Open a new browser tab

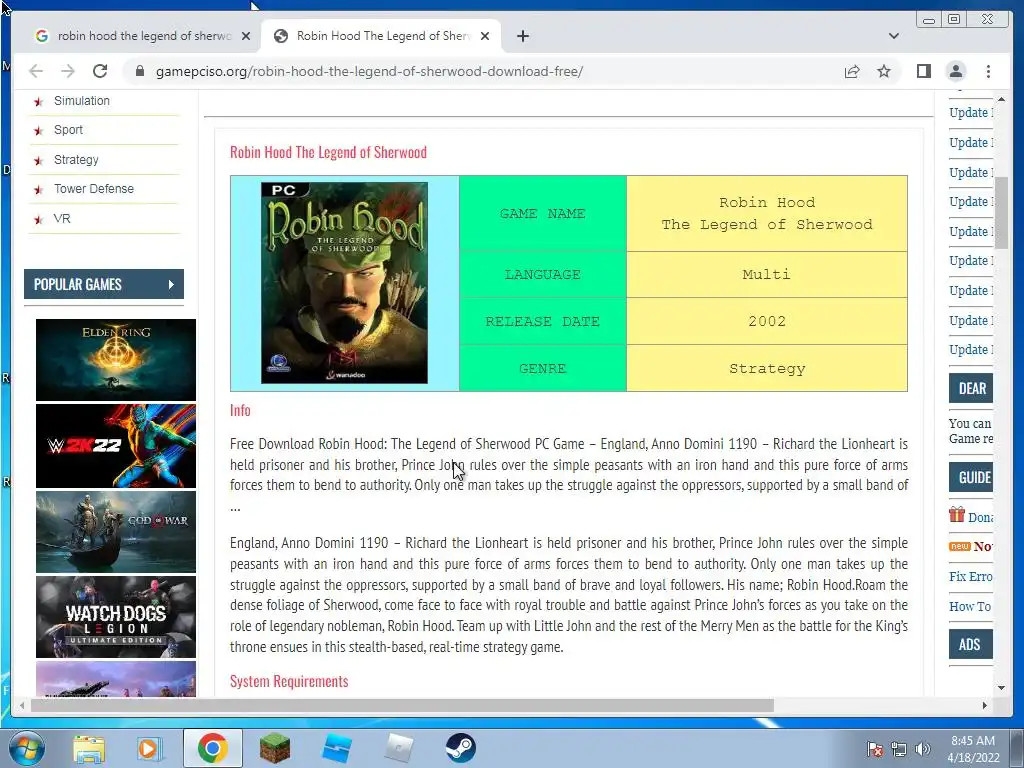click(x=522, y=36)
